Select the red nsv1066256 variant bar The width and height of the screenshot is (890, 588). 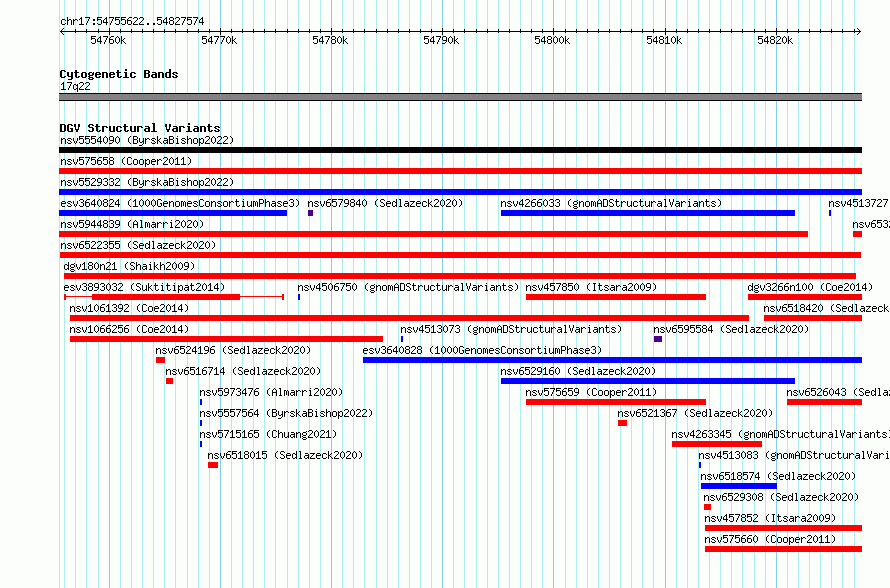[x=226, y=339]
